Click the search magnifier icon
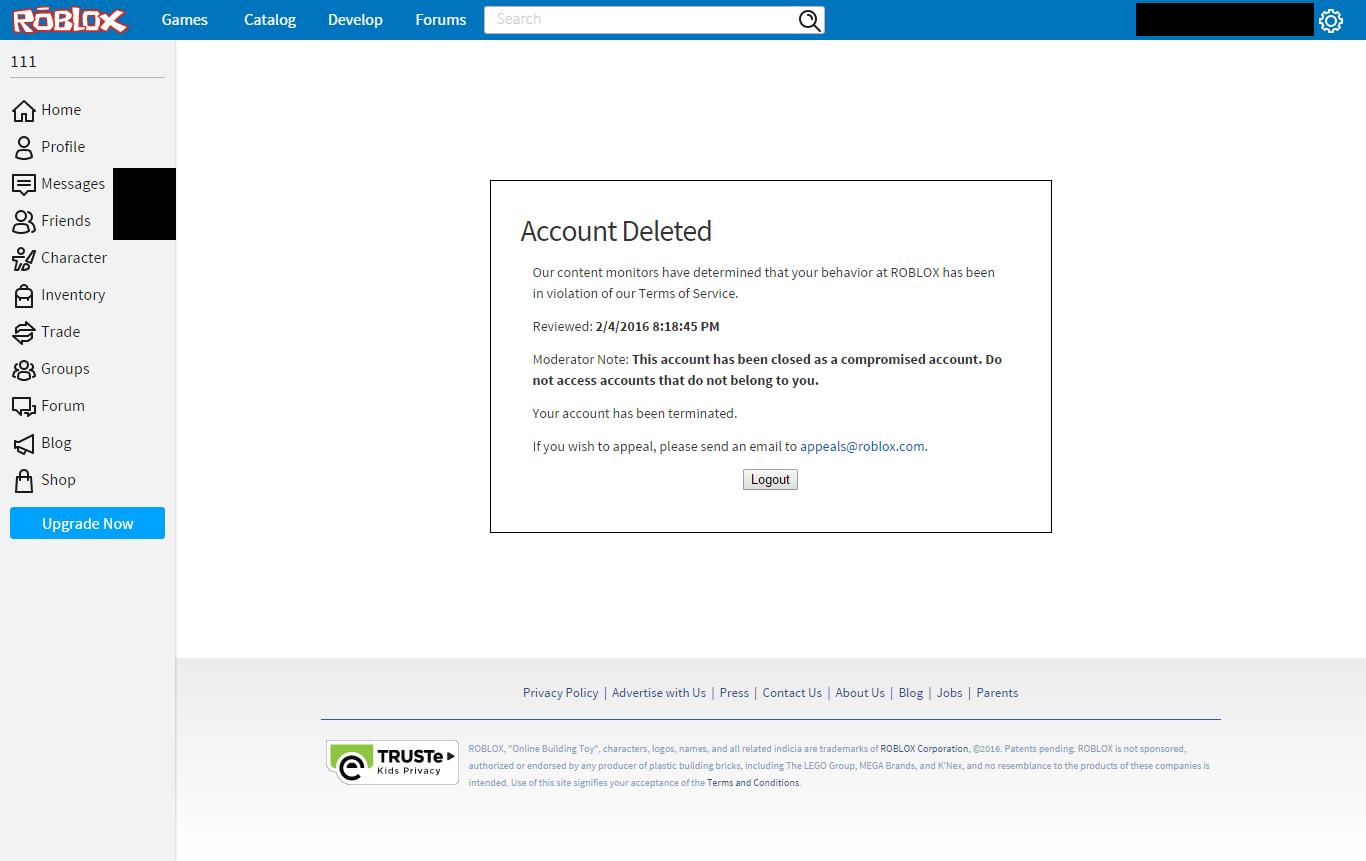This screenshot has width=1366, height=861. (x=809, y=20)
